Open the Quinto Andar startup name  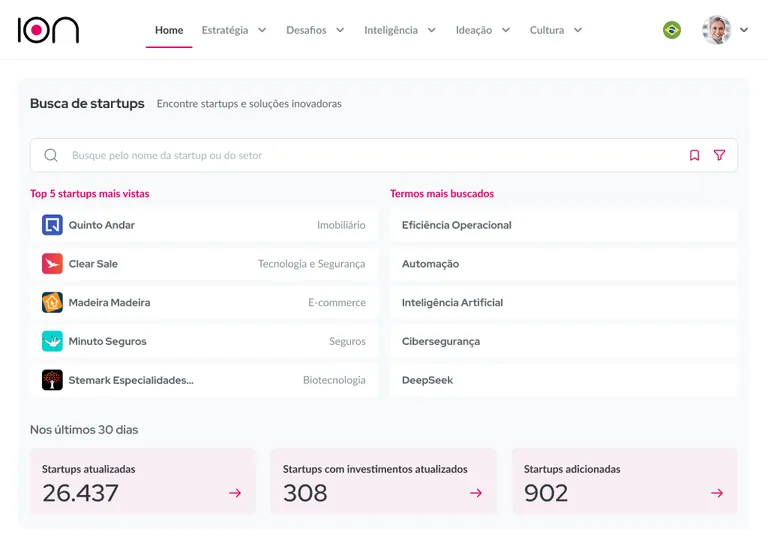pyautogui.click(x=101, y=225)
